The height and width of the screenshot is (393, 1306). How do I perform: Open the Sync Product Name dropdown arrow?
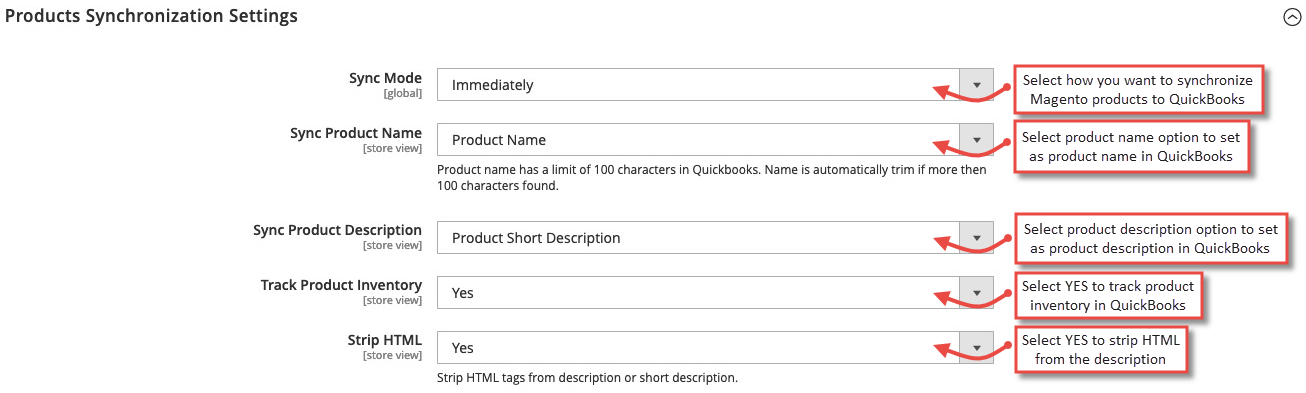[977, 140]
